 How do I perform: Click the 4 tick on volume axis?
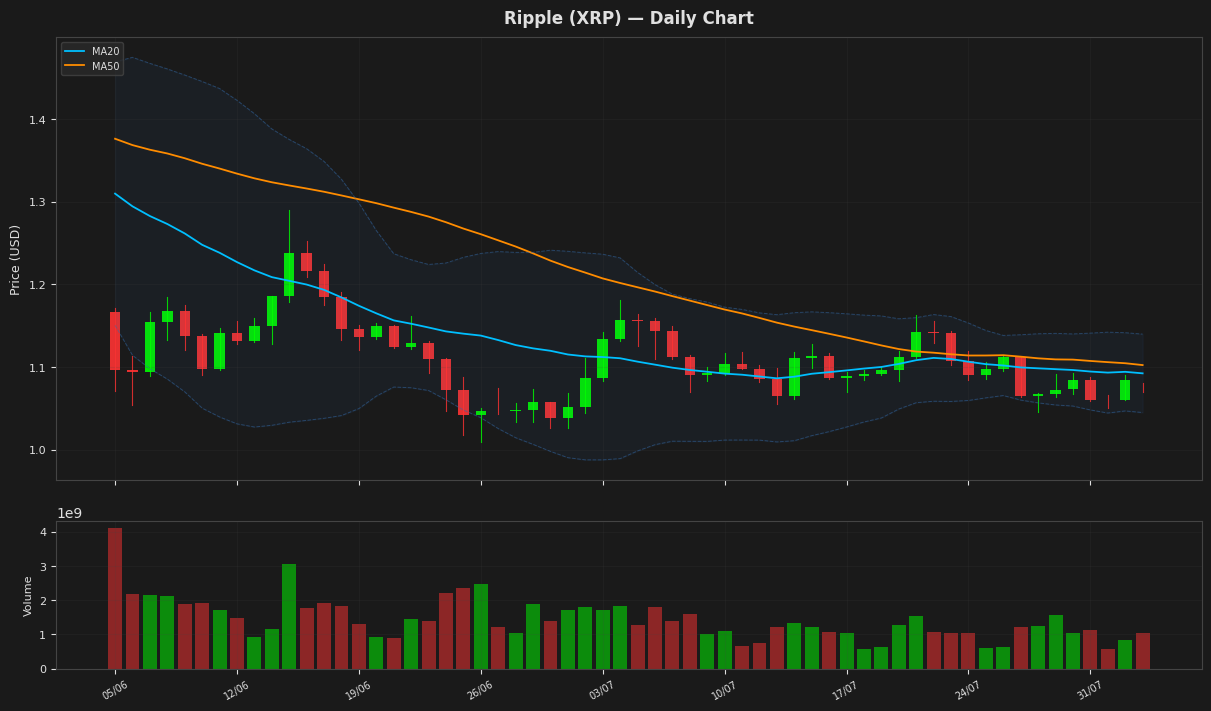pos(43,532)
